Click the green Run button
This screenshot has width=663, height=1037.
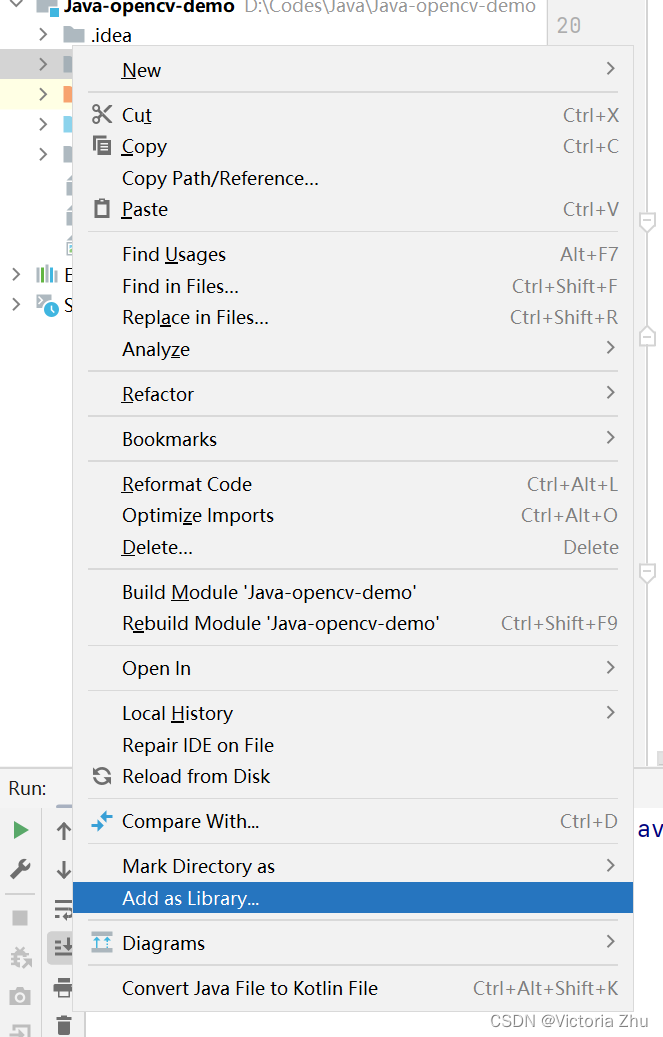[x=20, y=830]
